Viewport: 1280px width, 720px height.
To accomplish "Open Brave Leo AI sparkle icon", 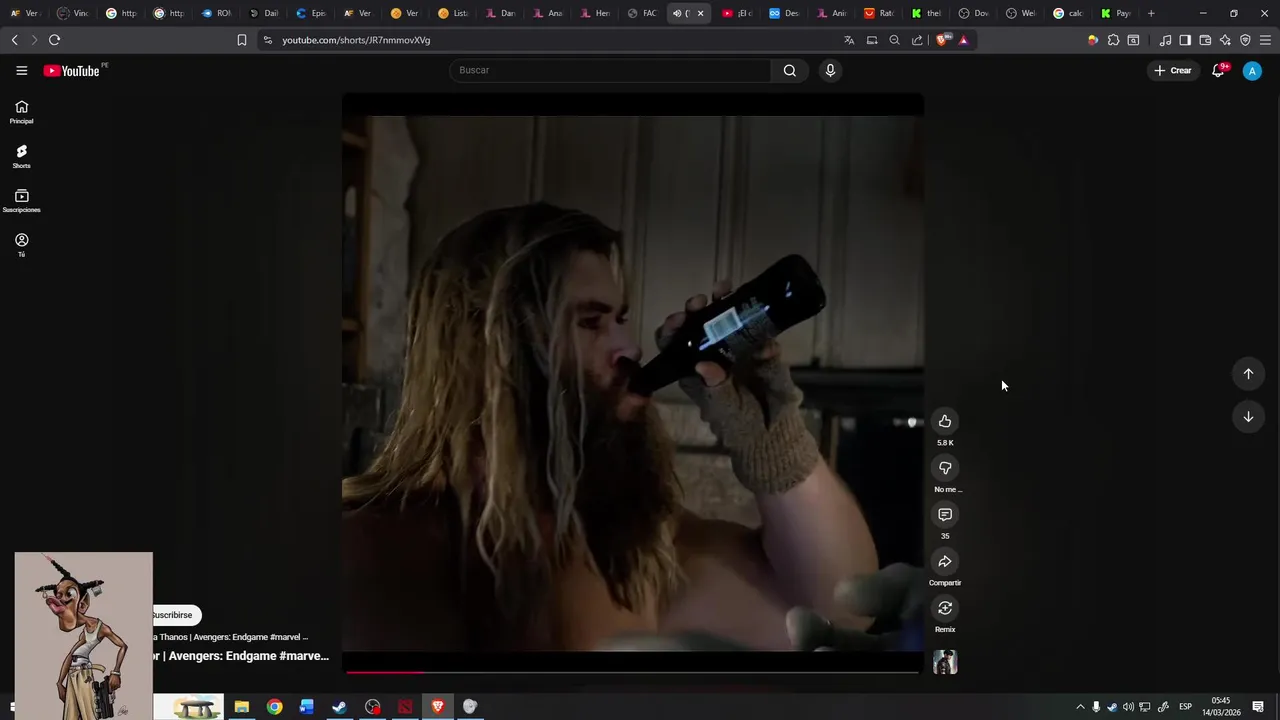I will tap(1225, 40).
